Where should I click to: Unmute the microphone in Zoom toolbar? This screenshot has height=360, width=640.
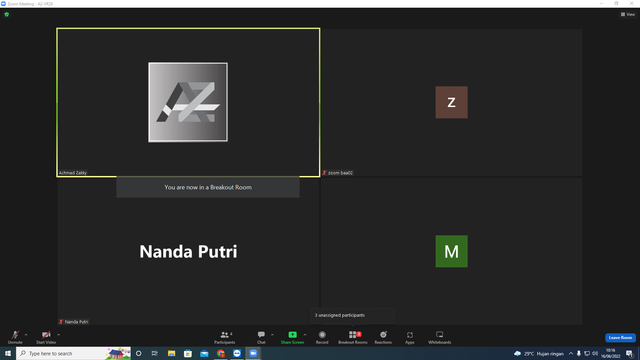tap(15, 337)
